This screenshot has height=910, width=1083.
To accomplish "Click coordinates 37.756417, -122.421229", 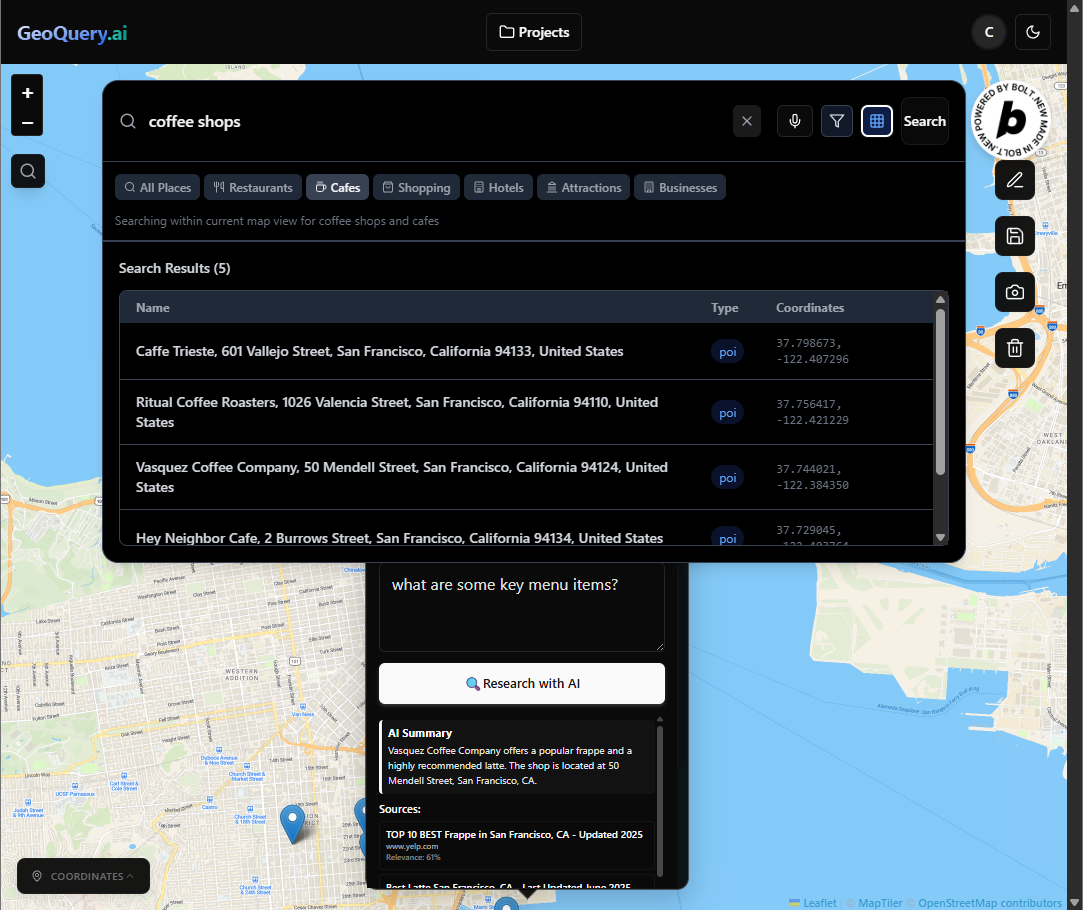I will click(812, 412).
